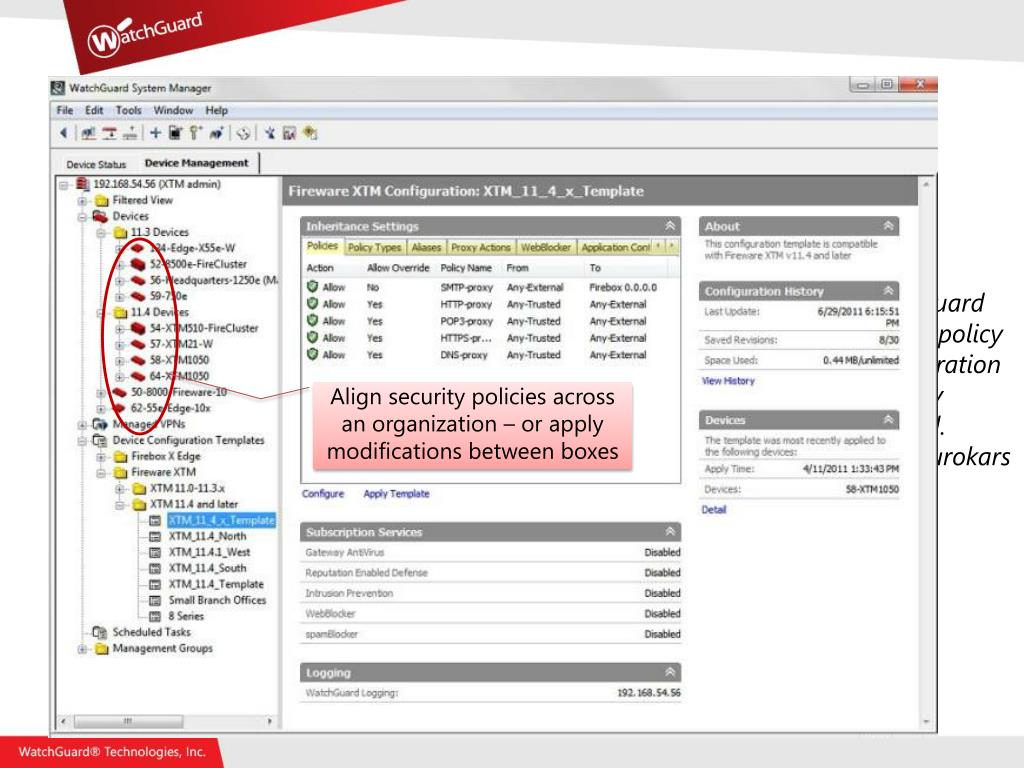Screen dimensions: 1024x768
Task: Click the device tree horizontal scrollbar thumb
Action: click(128, 721)
